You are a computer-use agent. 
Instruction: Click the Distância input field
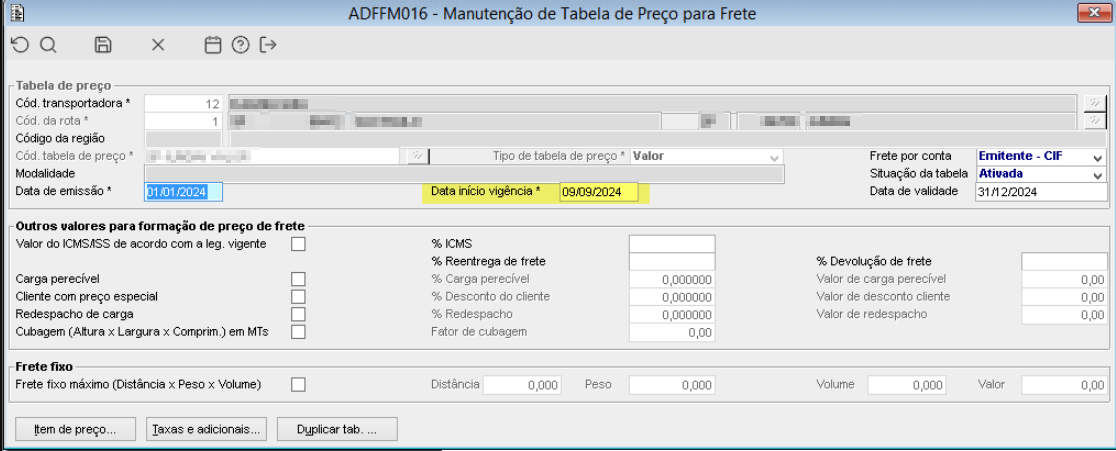pyautogui.click(x=522, y=385)
